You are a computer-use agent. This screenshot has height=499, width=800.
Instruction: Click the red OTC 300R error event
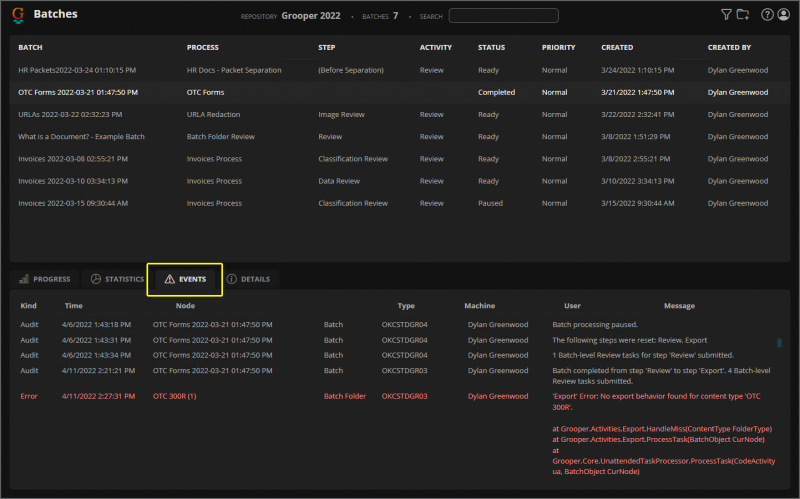tap(174, 396)
